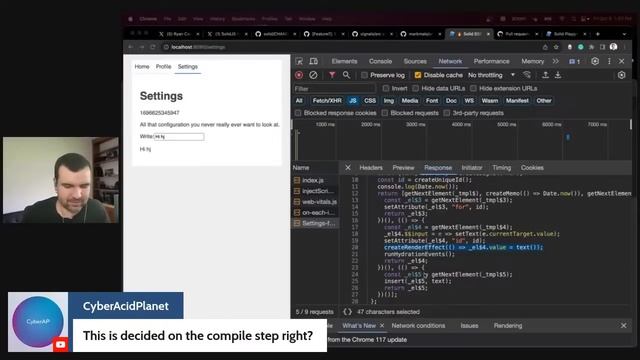Go to the Home page link

[142, 67]
